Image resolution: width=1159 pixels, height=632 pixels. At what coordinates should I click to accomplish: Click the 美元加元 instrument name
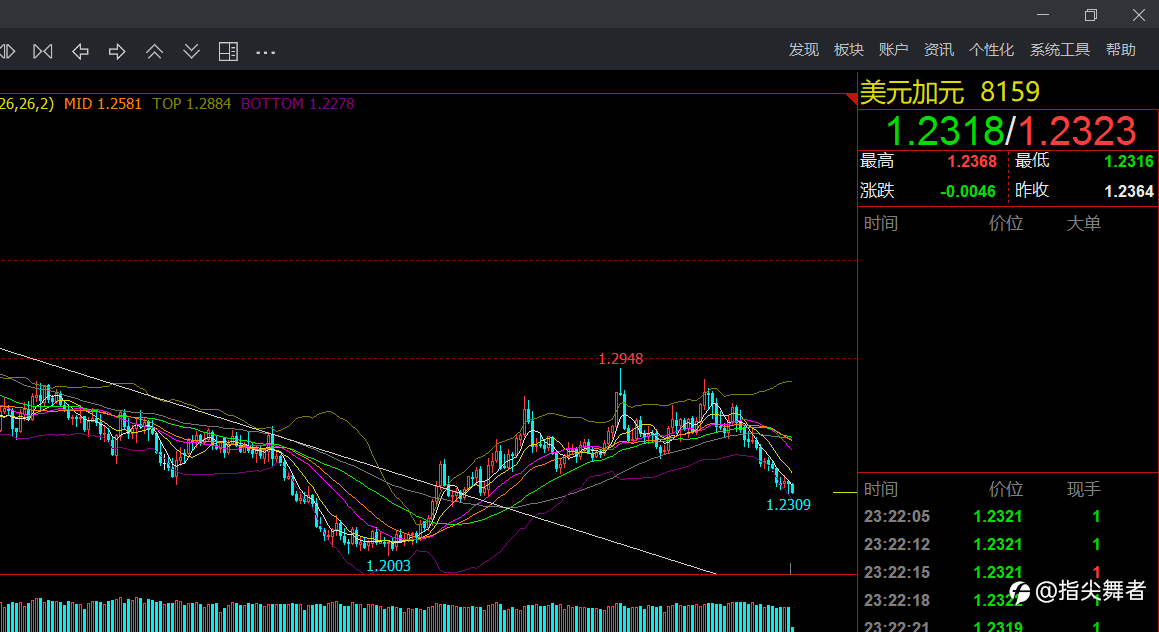point(912,92)
